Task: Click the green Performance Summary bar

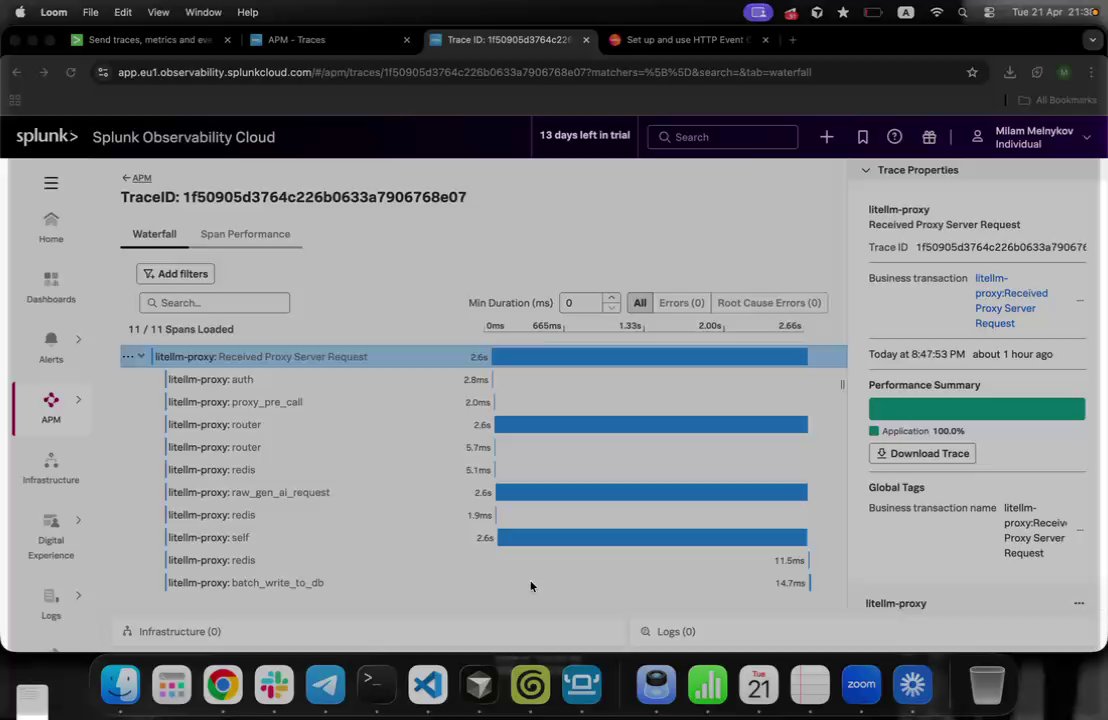Action: click(x=977, y=409)
